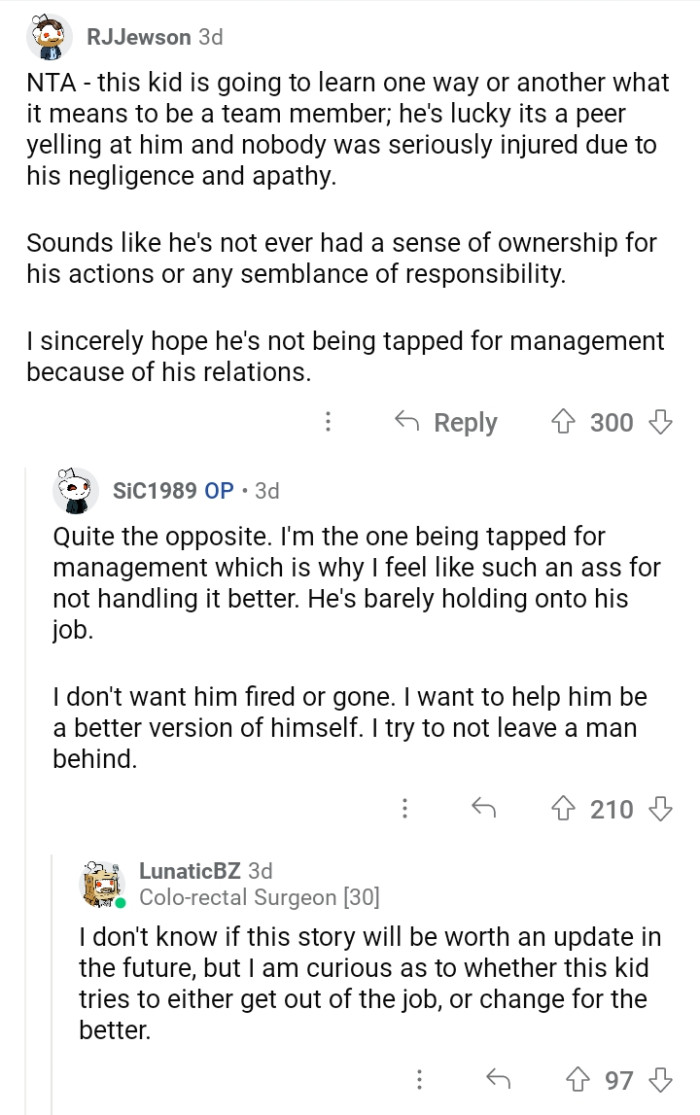Click the Colo-rectal Surgeon [30] flair
The height and width of the screenshot is (1115, 700).
click(259, 897)
